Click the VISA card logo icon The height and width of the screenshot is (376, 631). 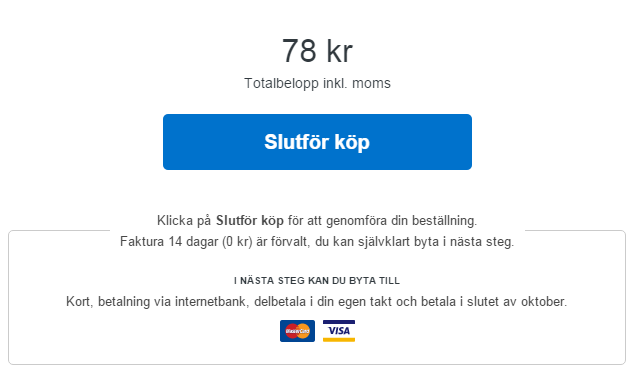pos(339,331)
